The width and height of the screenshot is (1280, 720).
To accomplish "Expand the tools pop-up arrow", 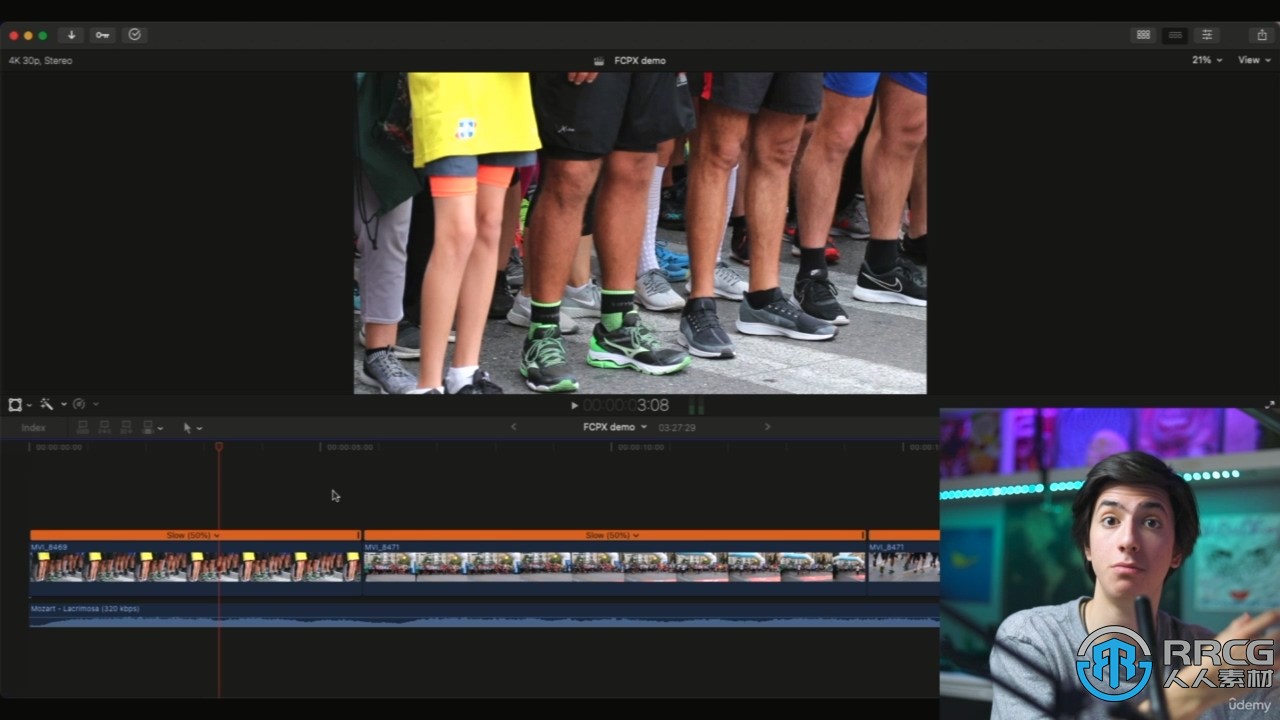I will [200, 429].
